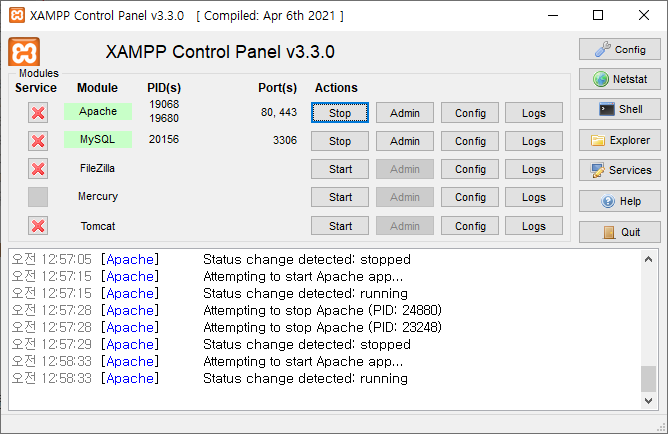Click the Mercury module label
The image size is (668, 434).
[98, 196]
